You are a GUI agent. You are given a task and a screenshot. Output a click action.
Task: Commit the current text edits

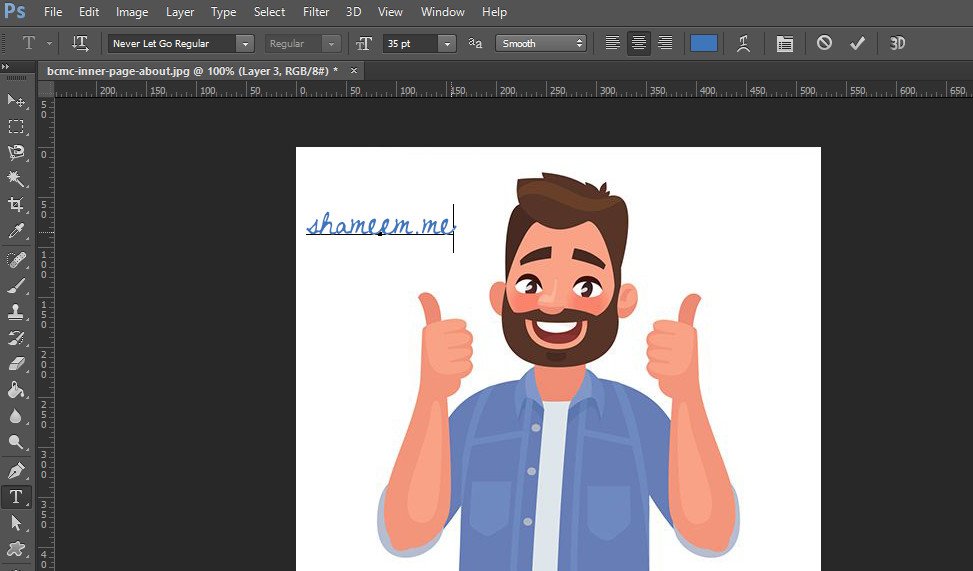pyautogui.click(x=857, y=44)
